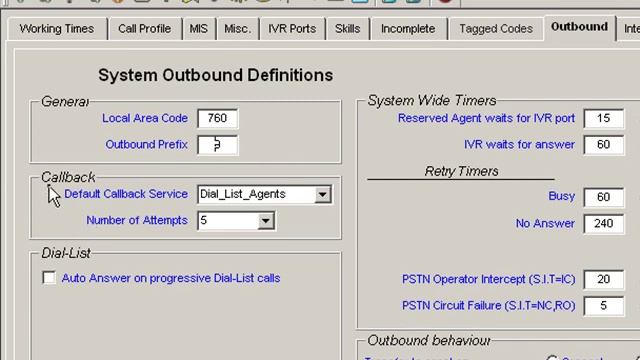640x360 pixels.
Task: Enable Auto Answer on progressive Dial-List calls
Action: coord(49,278)
